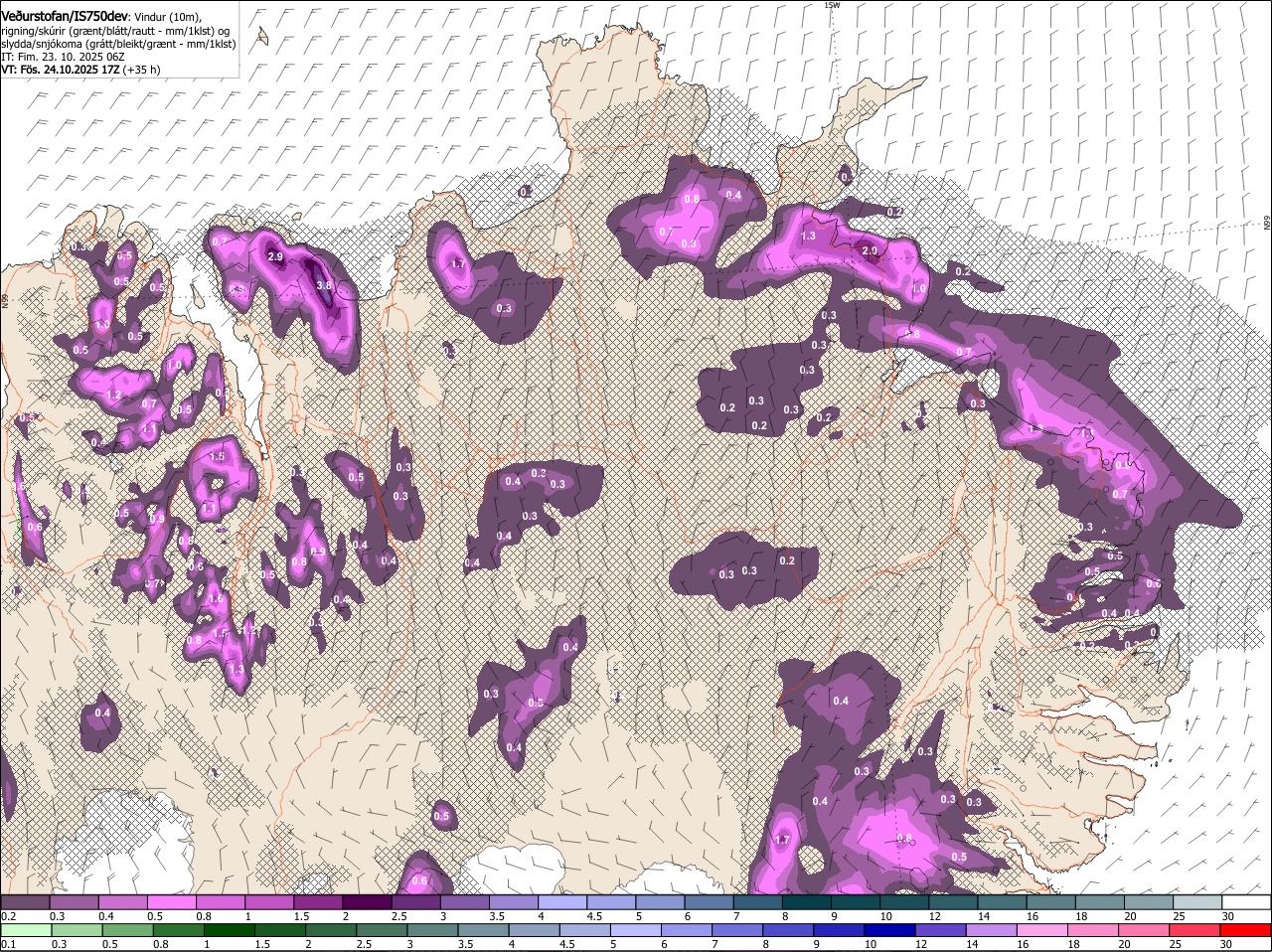Select the "2.0" precipitation value on the map
1272x952 pixels.
870,251
